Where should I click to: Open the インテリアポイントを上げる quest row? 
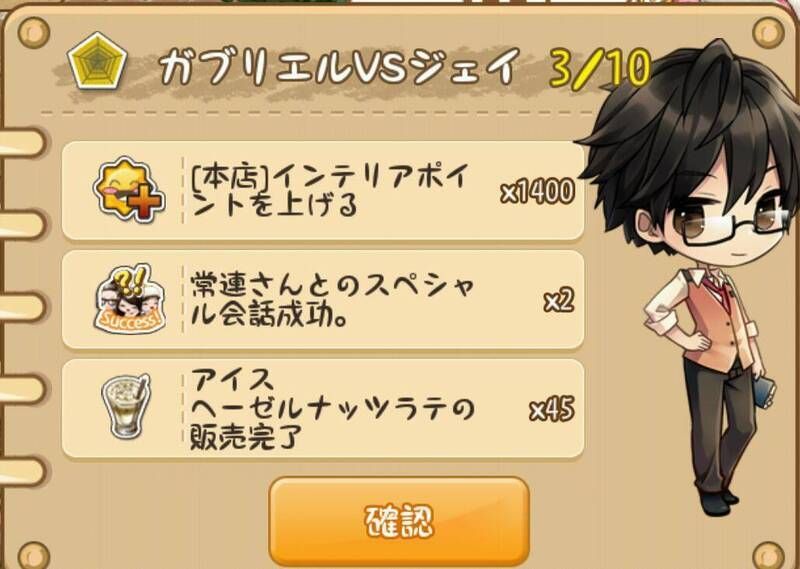click(x=322, y=191)
